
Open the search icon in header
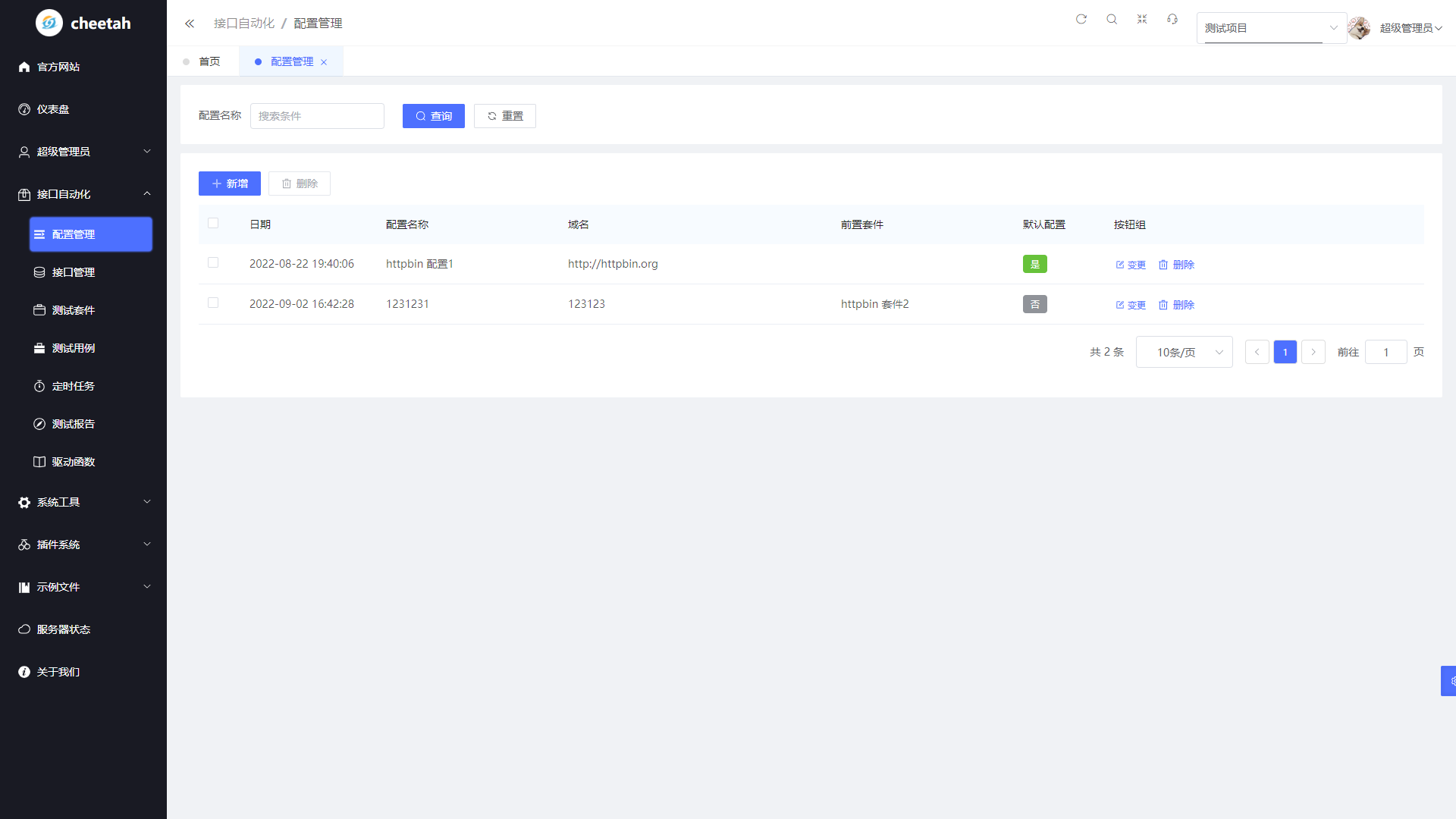click(x=1112, y=19)
